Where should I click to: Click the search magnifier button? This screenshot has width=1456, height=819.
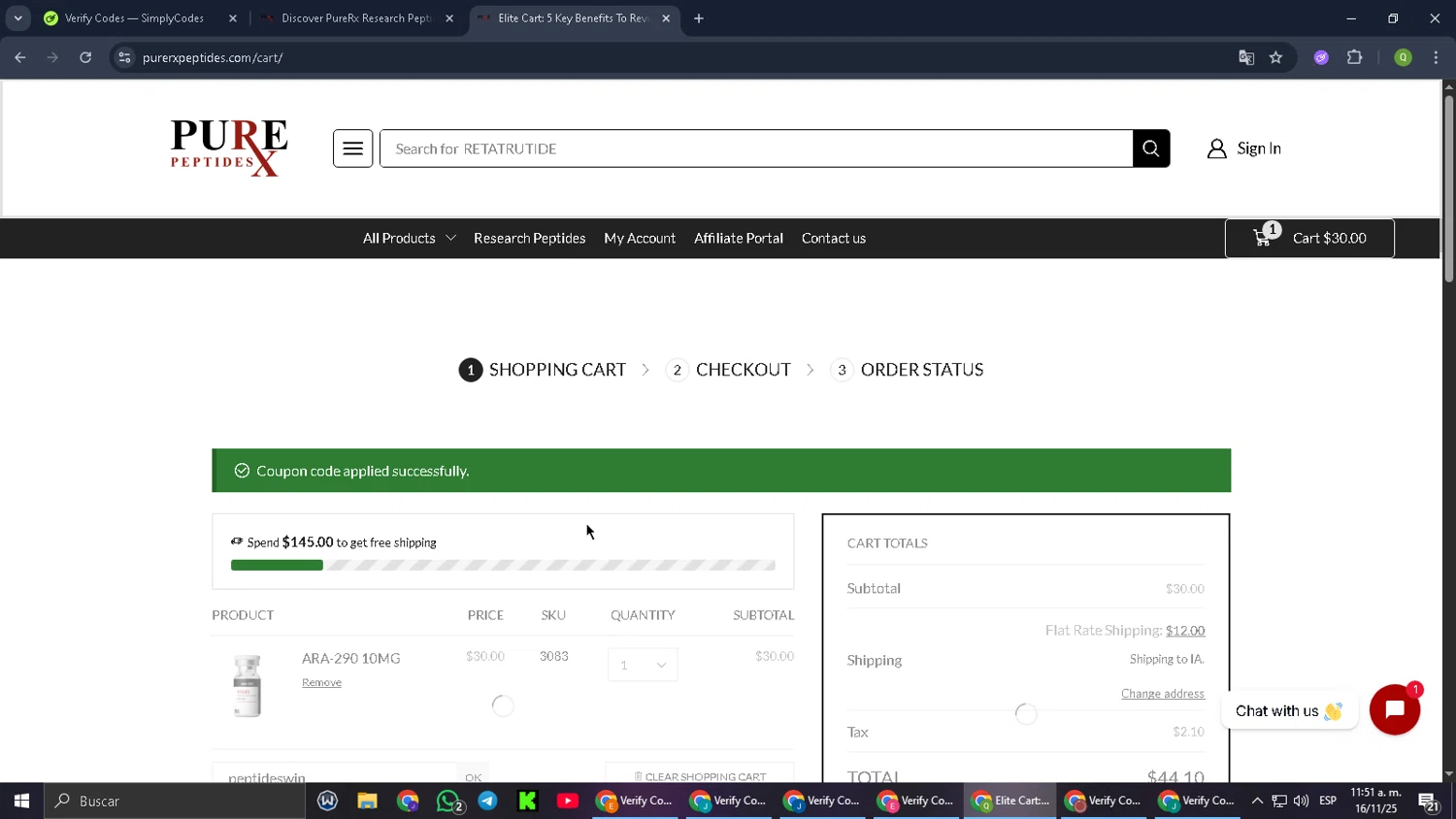pos(1151,148)
